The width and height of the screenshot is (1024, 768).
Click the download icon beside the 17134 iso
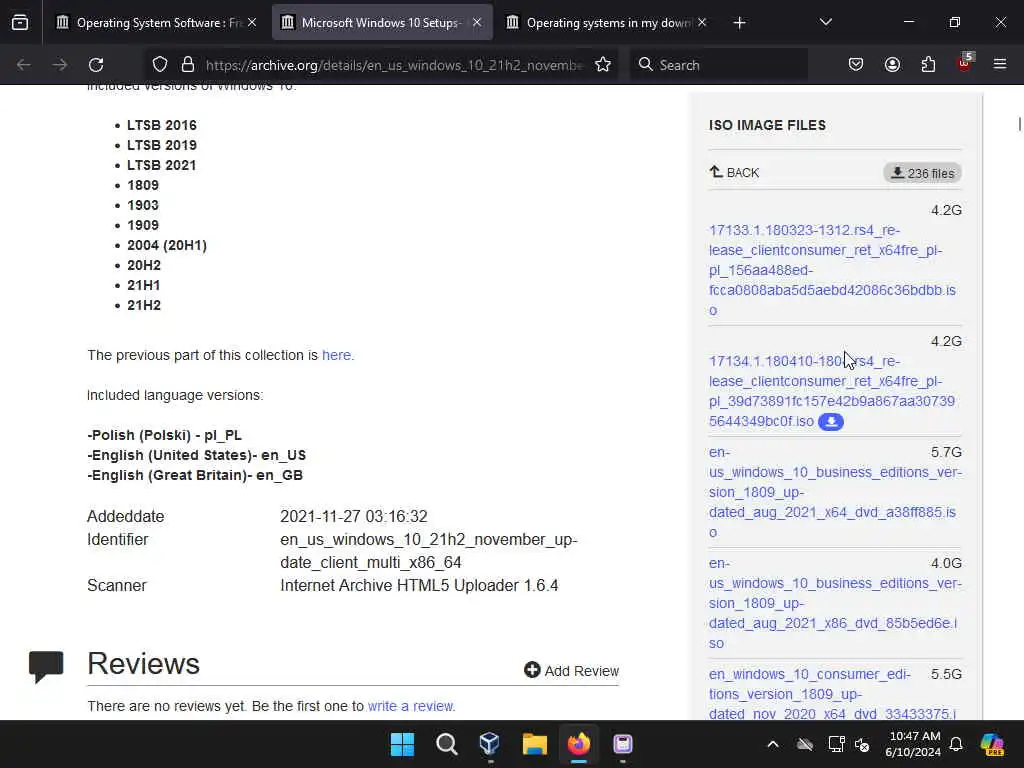pos(831,422)
